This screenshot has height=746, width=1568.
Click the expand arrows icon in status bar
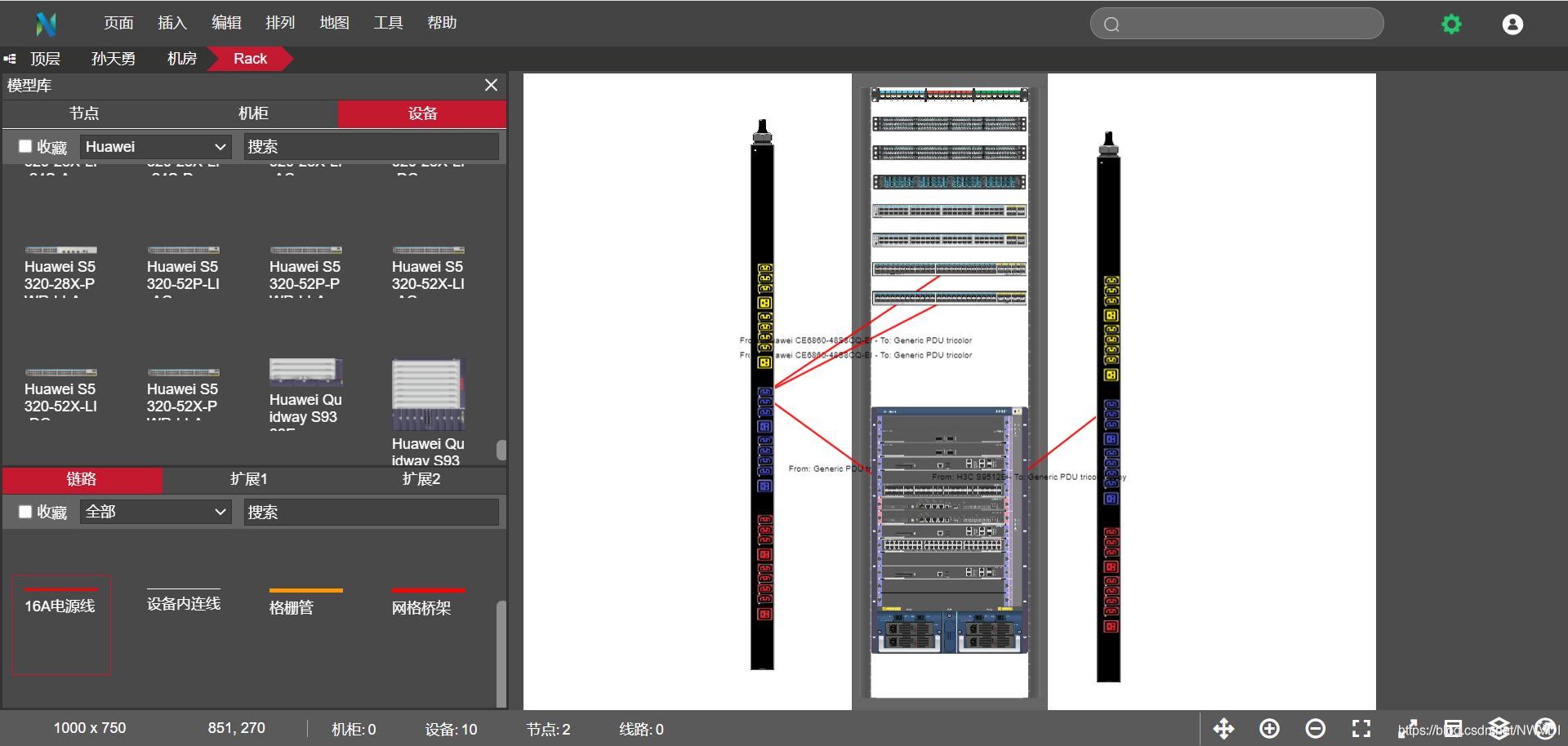1407,728
